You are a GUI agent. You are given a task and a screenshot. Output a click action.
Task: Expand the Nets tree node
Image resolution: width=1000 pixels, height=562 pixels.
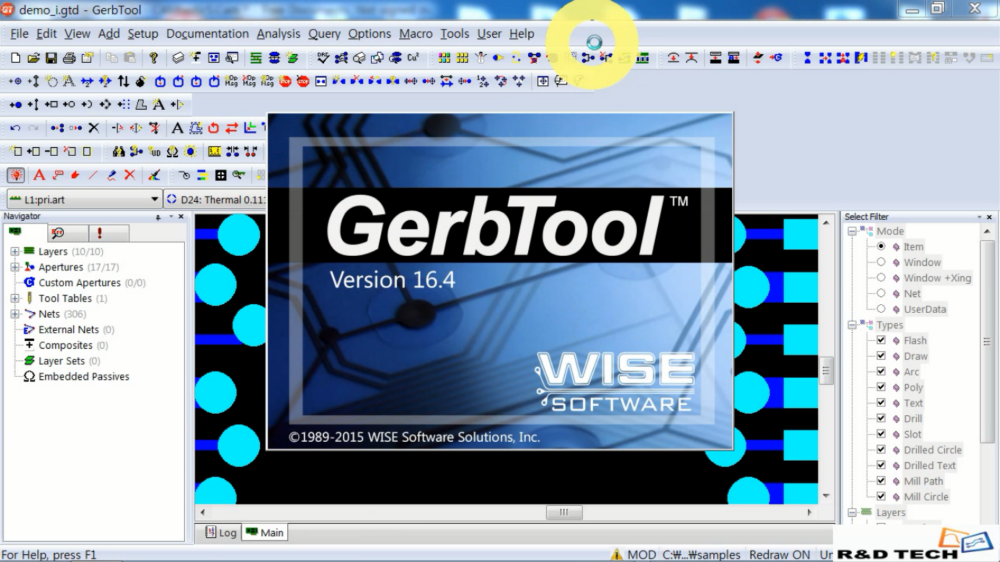[x=15, y=314]
